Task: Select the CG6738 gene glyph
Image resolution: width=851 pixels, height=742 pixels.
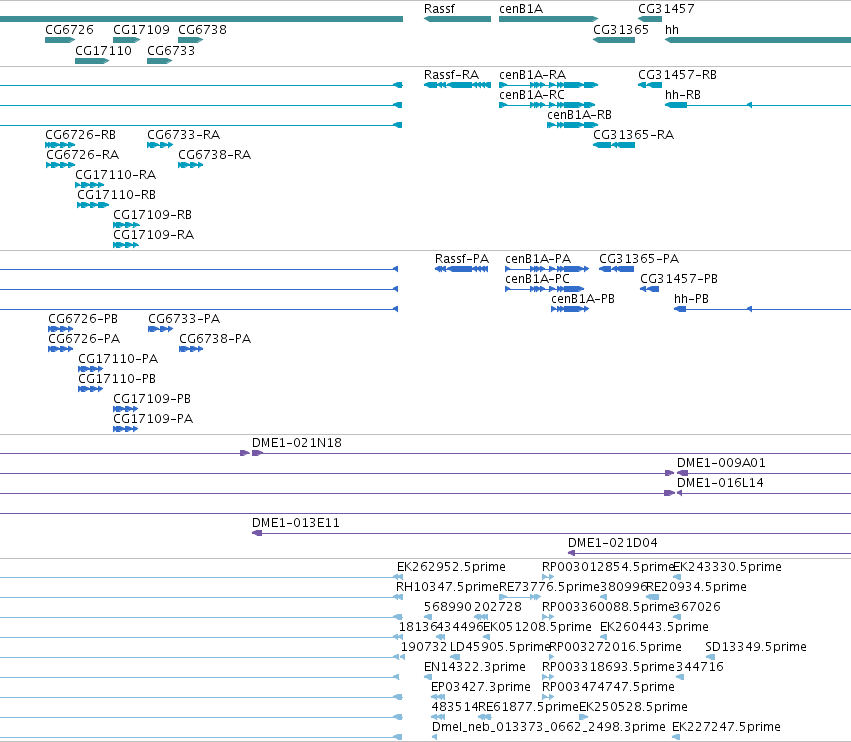Action: pyautogui.click(x=190, y=40)
